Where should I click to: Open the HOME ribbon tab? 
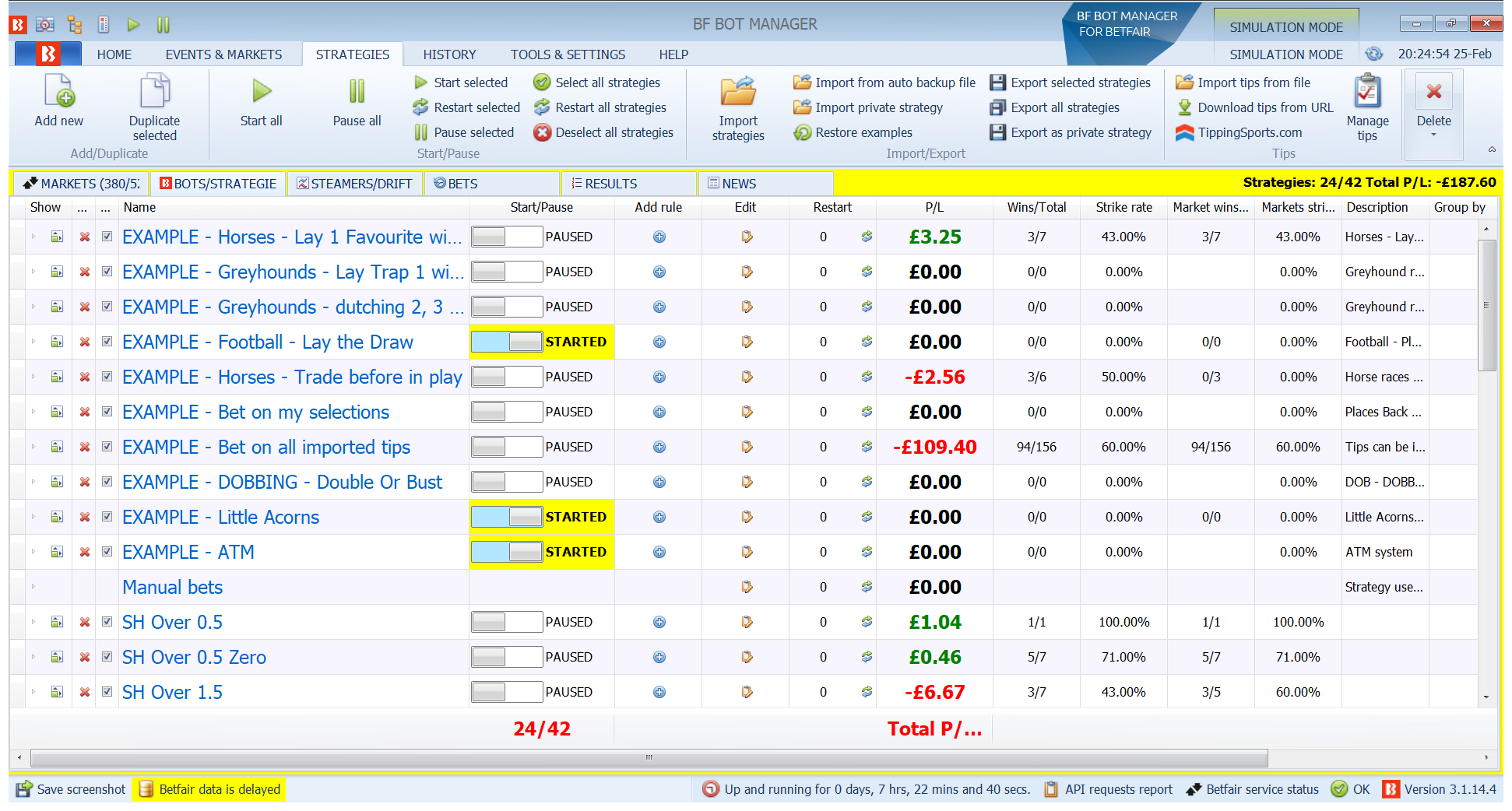[x=114, y=54]
